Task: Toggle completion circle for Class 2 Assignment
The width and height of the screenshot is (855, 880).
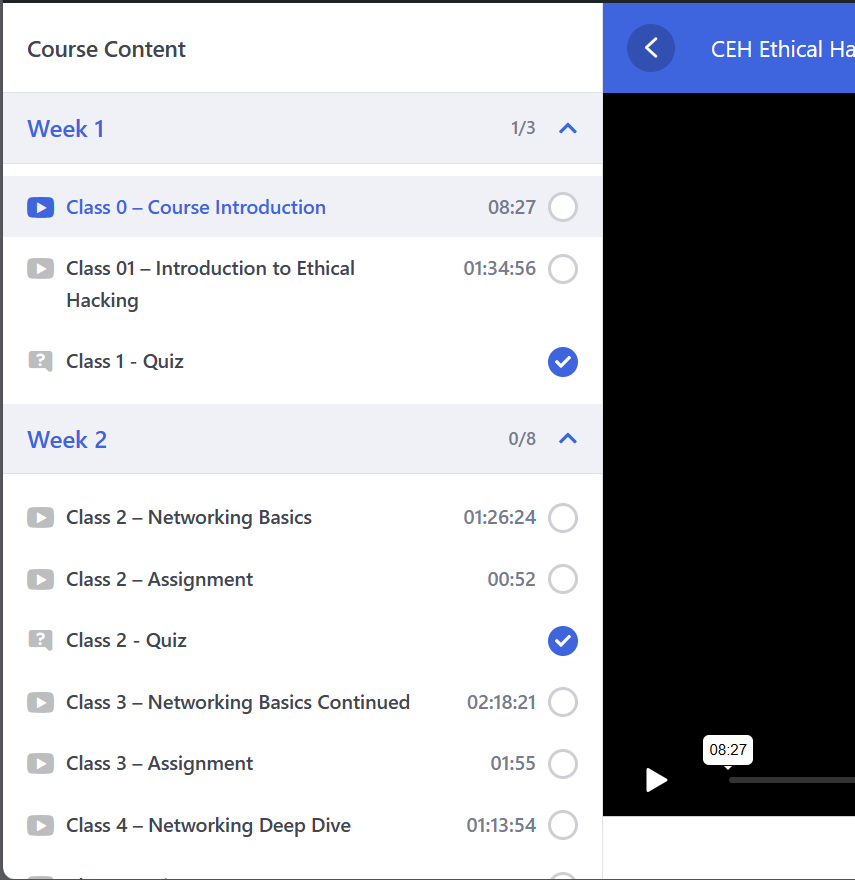Action: pos(563,579)
